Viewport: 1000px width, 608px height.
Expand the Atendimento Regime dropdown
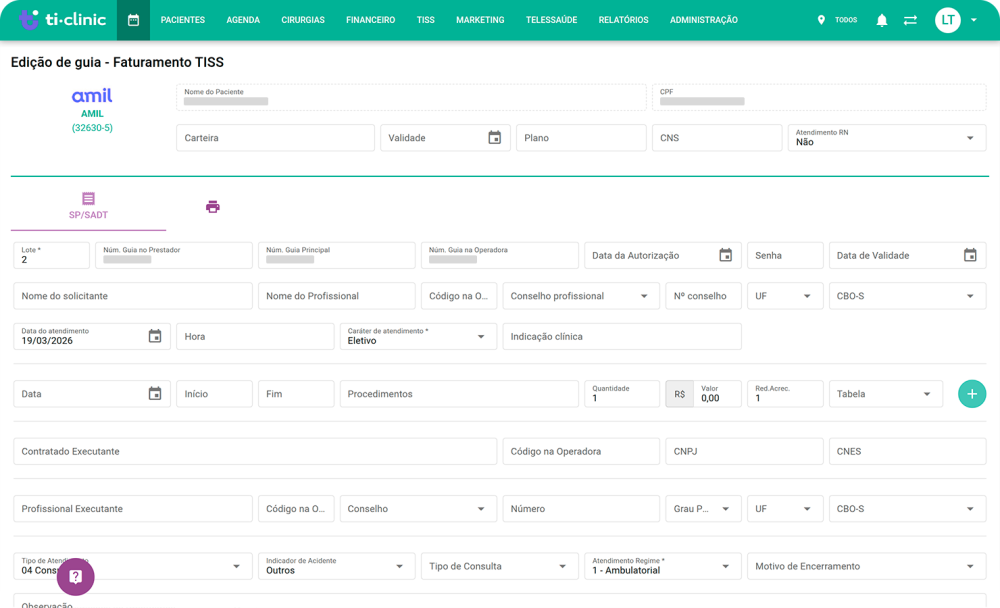(x=663, y=566)
